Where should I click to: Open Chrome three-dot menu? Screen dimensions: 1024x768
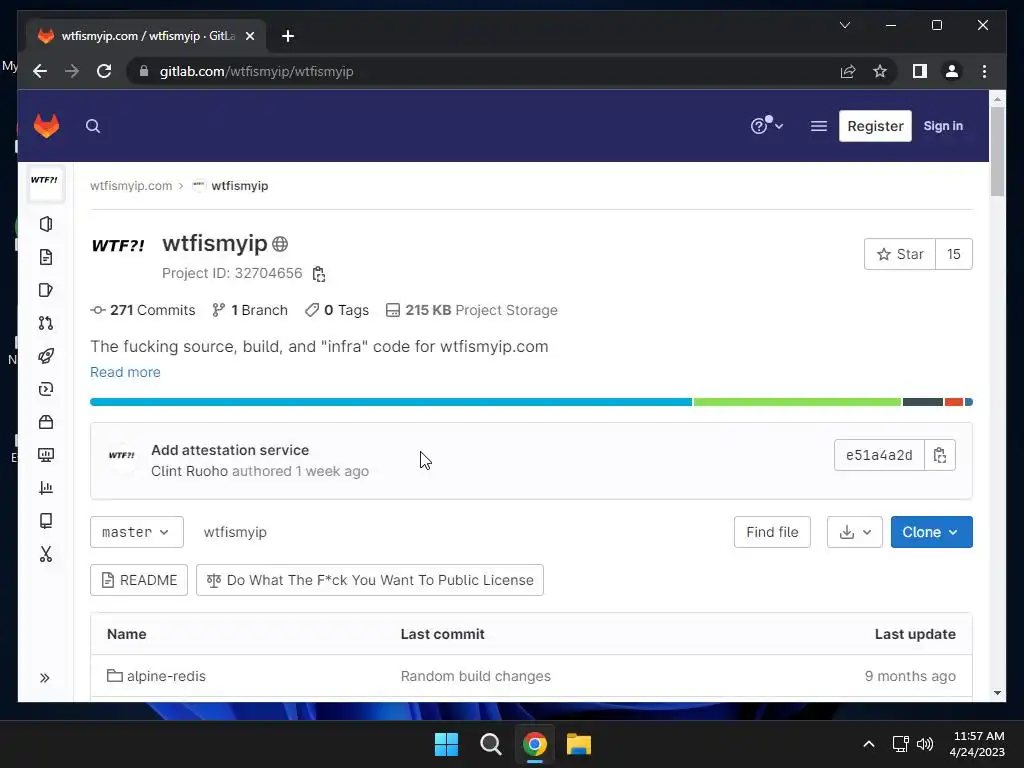(984, 71)
